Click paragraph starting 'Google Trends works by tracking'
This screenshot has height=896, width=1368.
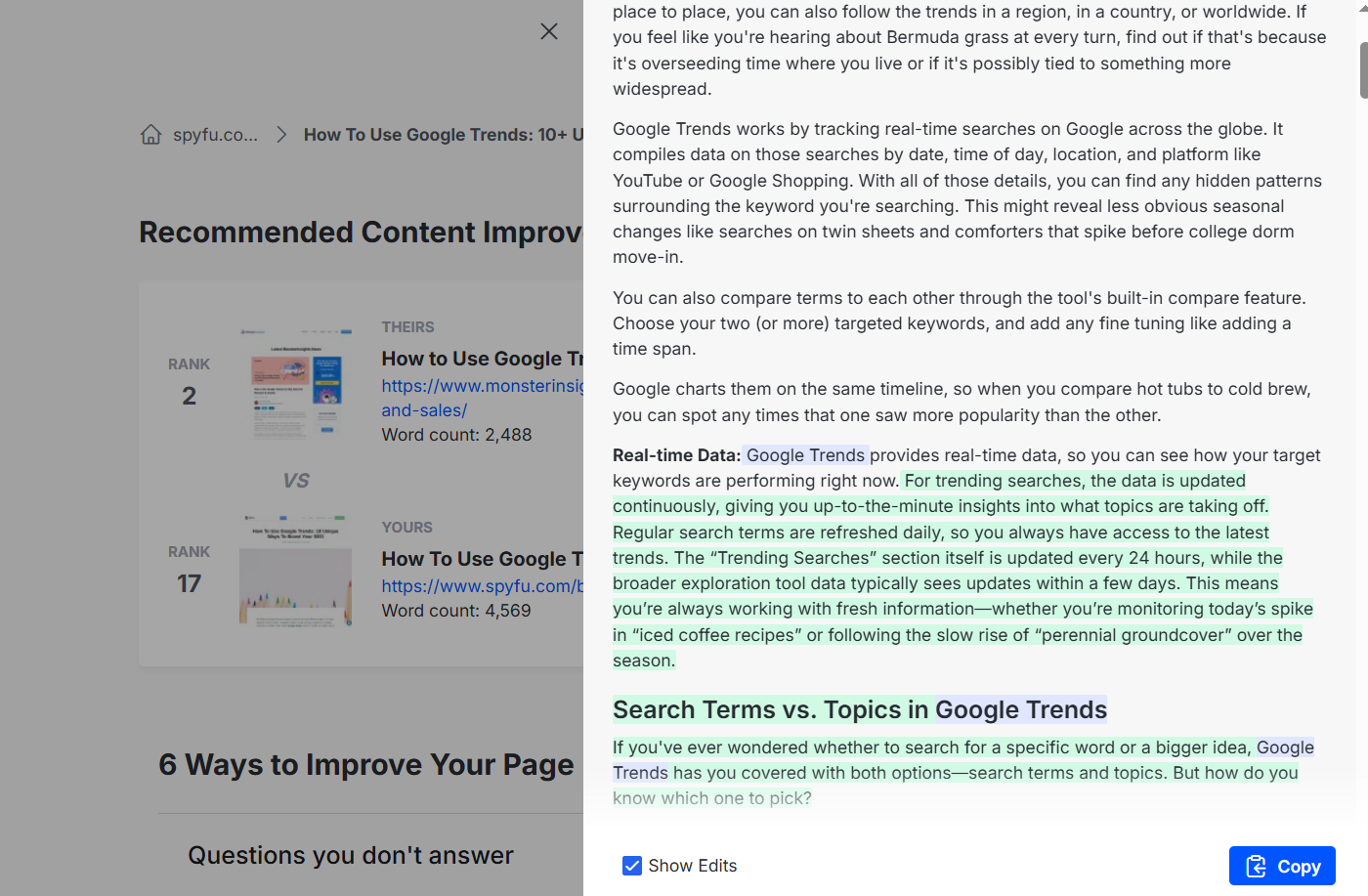(967, 193)
